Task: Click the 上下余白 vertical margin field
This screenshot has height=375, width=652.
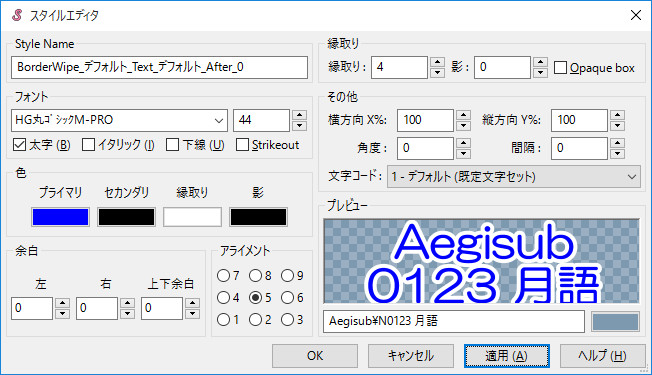Action: (162, 308)
